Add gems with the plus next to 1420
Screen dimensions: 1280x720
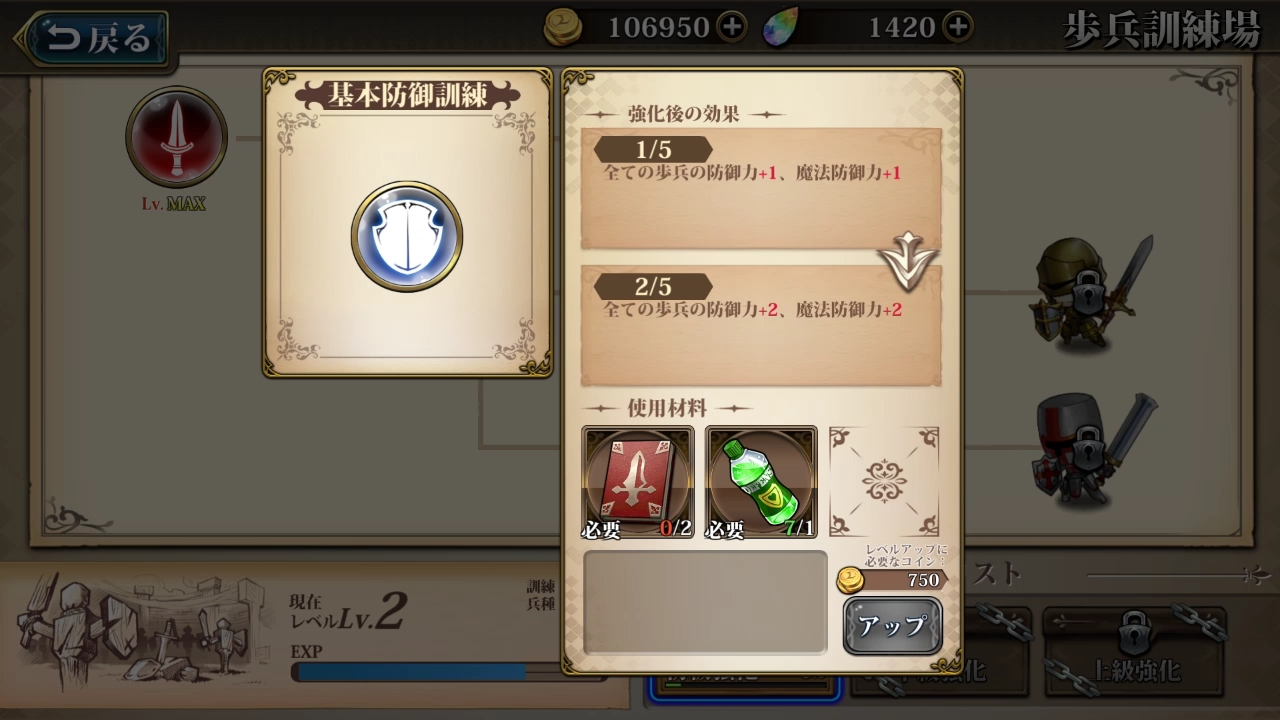point(958,27)
